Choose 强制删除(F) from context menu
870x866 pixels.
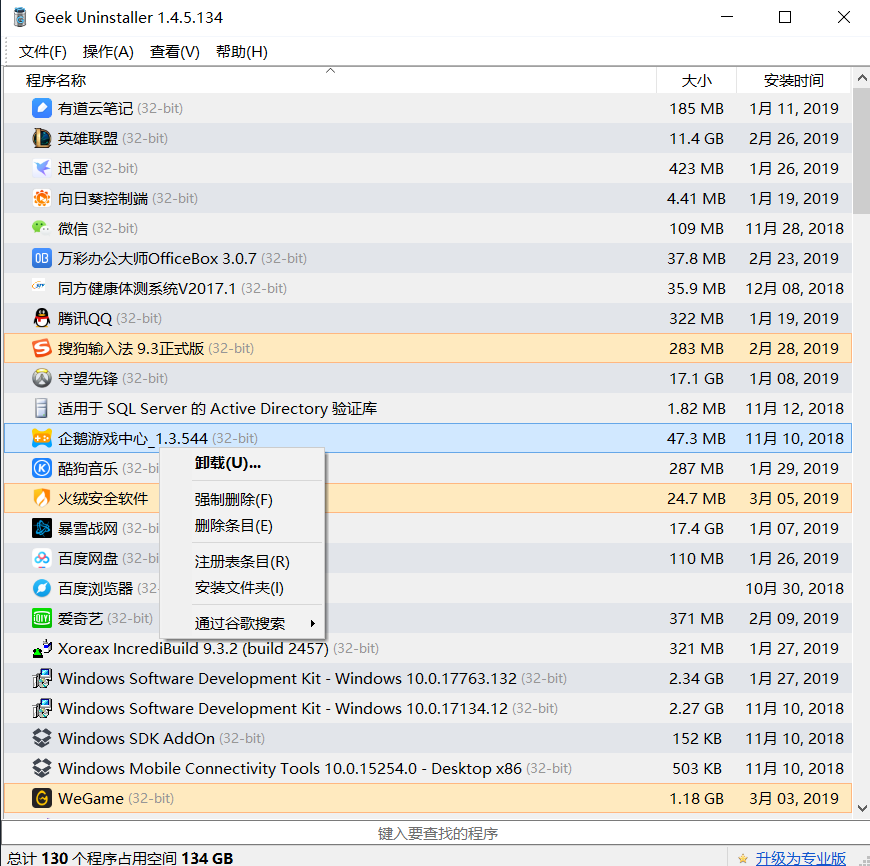pyautogui.click(x=242, y=499)
